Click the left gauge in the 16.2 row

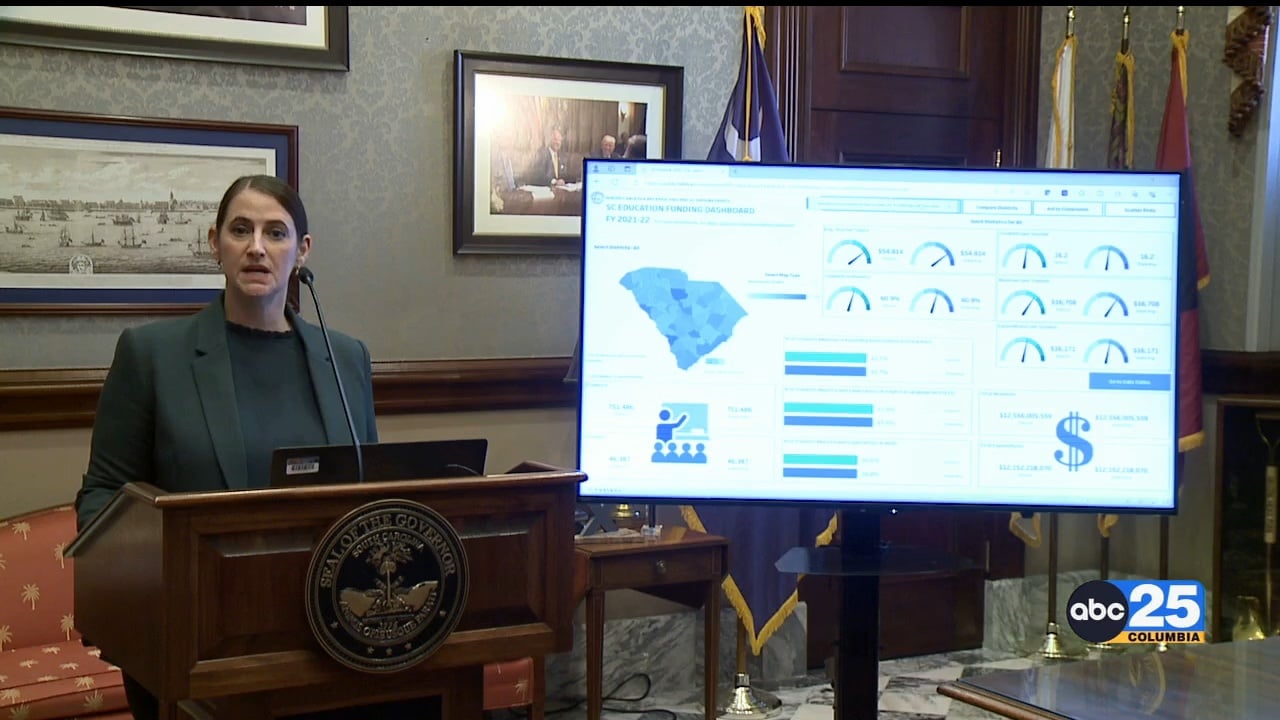click(x=1023, y=257)
